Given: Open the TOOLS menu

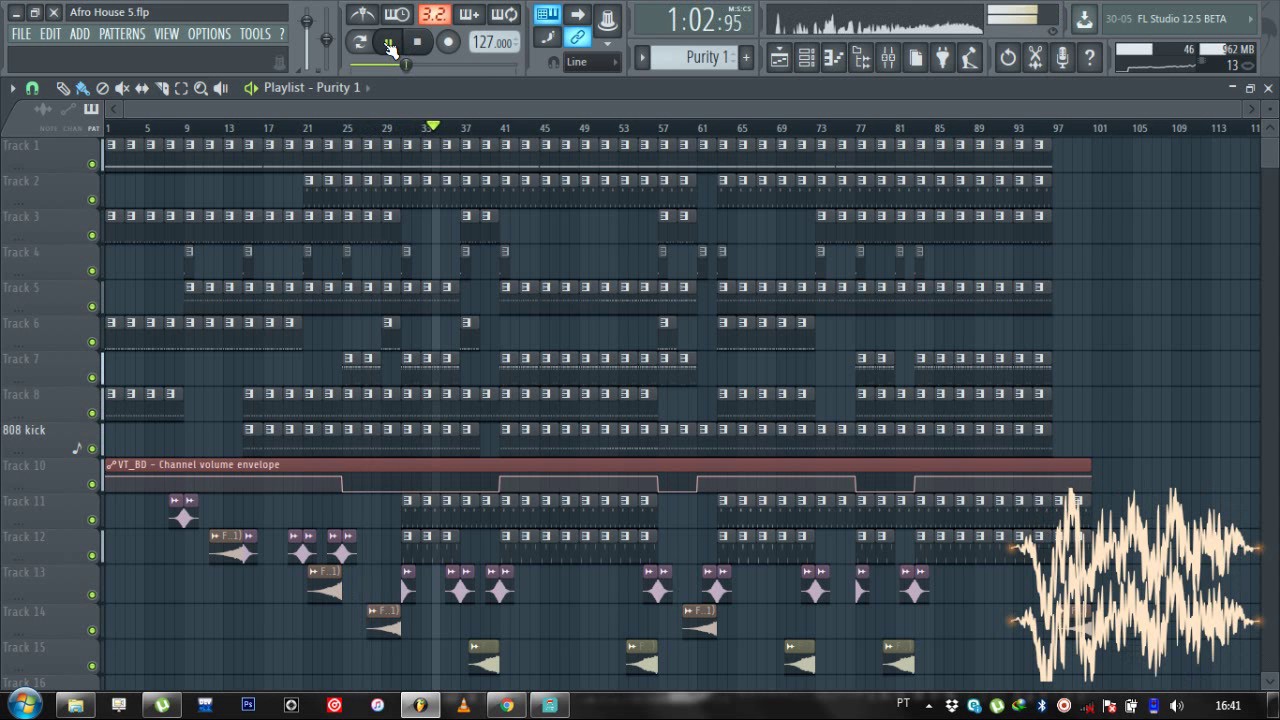Looking at the screenshot, I should point(255,34).
